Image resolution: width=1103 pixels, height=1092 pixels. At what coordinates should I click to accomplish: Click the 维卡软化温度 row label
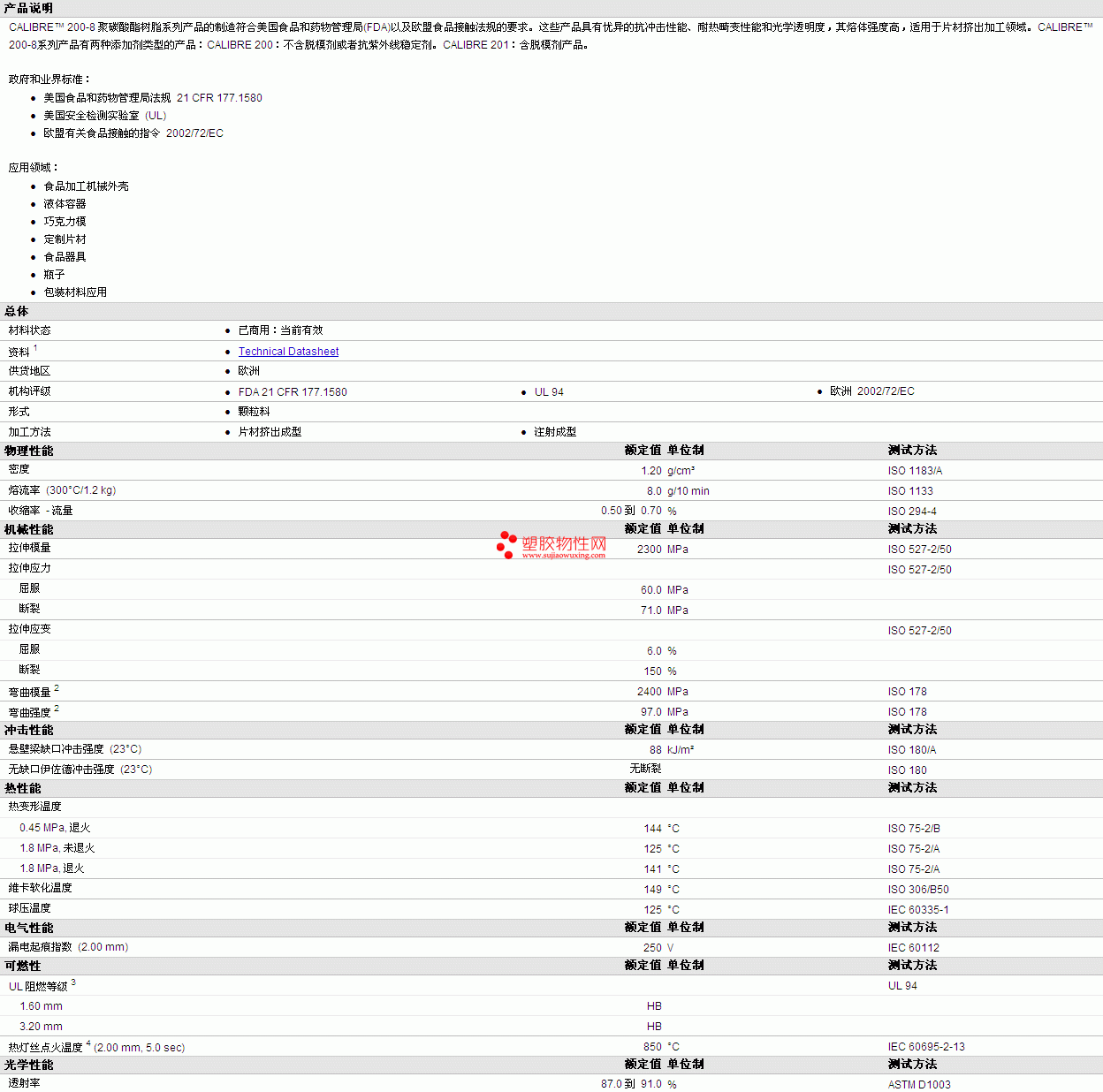click(x=41, y=888)
